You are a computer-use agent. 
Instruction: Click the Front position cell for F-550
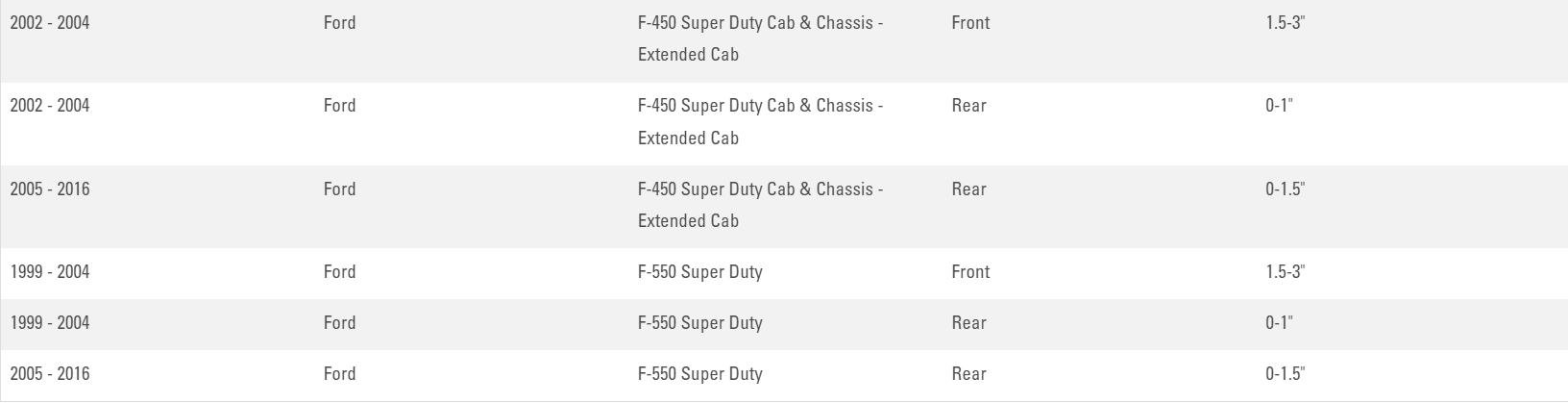click(x=970, y=272)
